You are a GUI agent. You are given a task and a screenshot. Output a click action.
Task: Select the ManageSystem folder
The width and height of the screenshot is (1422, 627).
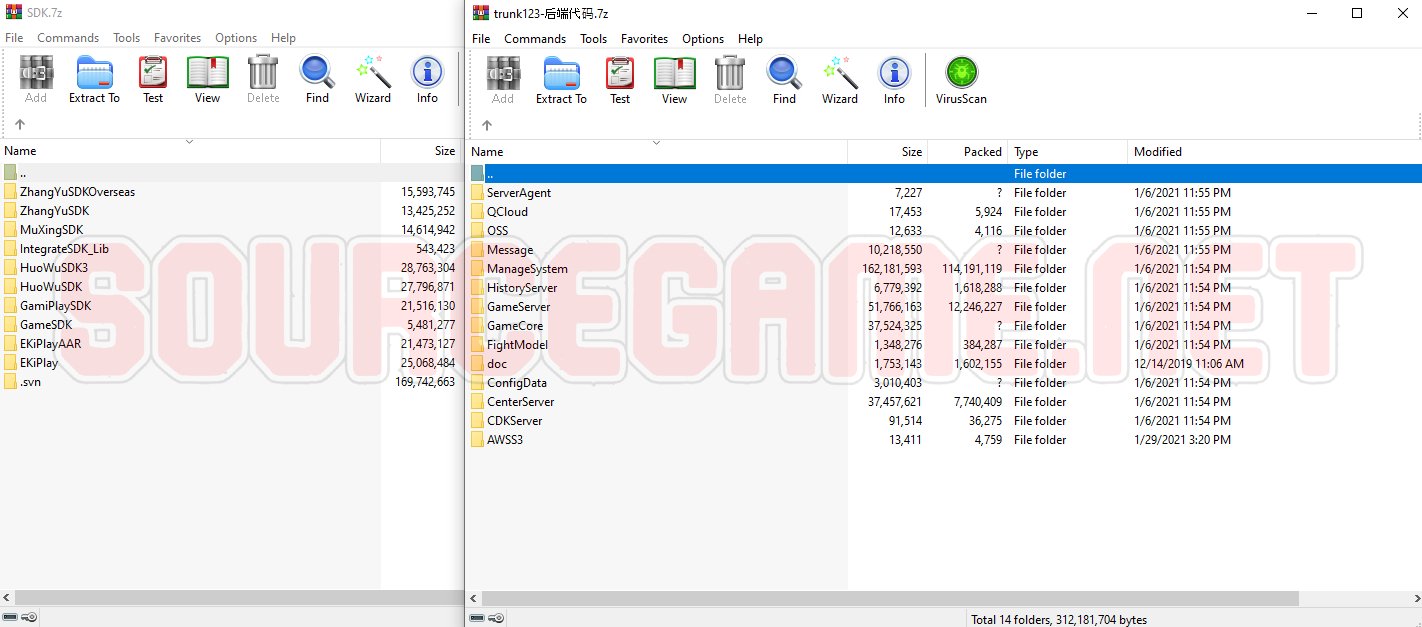526,269
